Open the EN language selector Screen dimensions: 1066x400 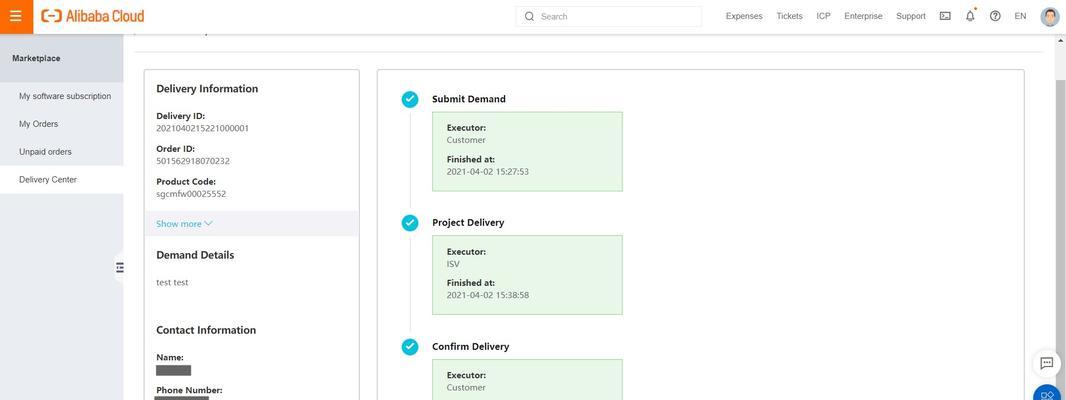[1020, 16]
